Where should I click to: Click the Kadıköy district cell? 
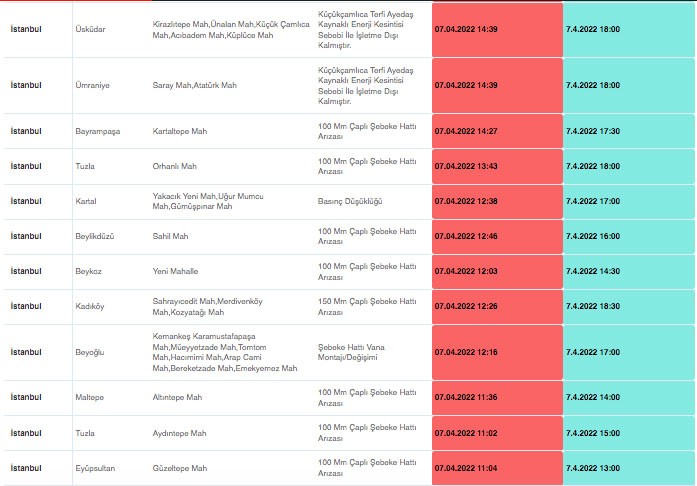[91, 306]
